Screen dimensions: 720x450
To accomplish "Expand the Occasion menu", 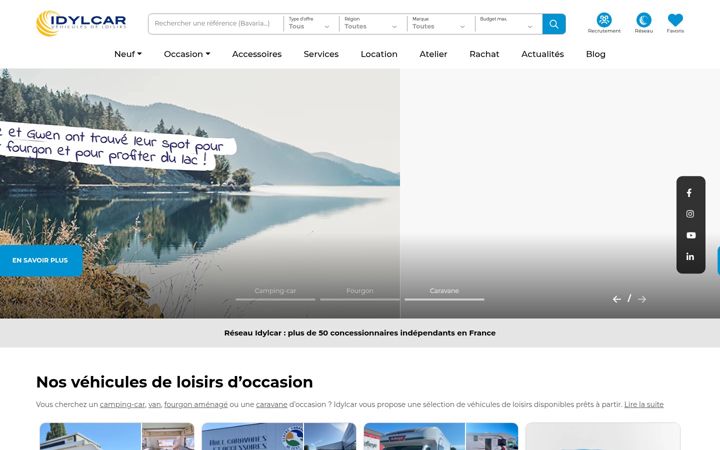I will click(187, 54).
